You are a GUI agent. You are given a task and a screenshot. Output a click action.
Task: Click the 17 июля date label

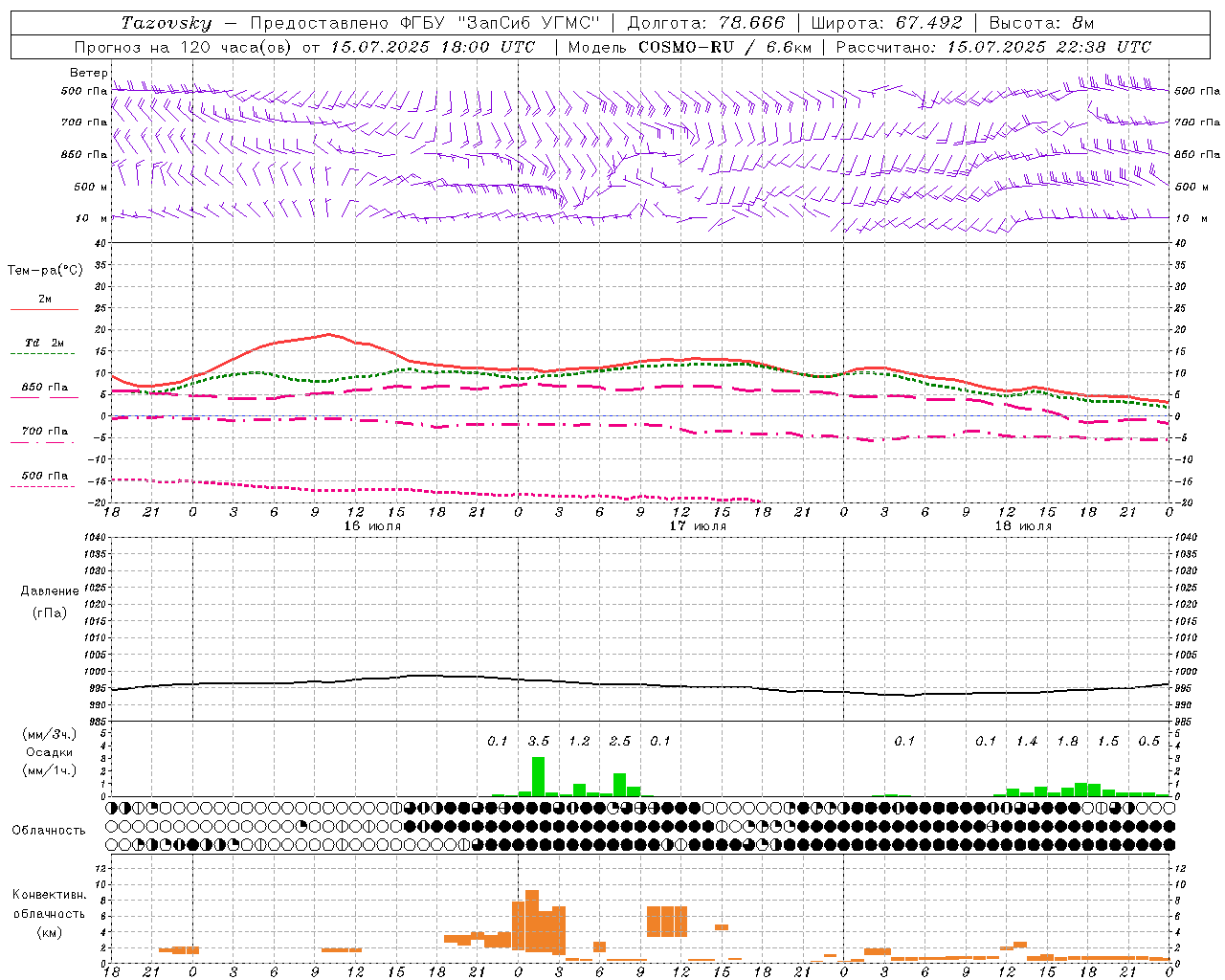(698, 525)
